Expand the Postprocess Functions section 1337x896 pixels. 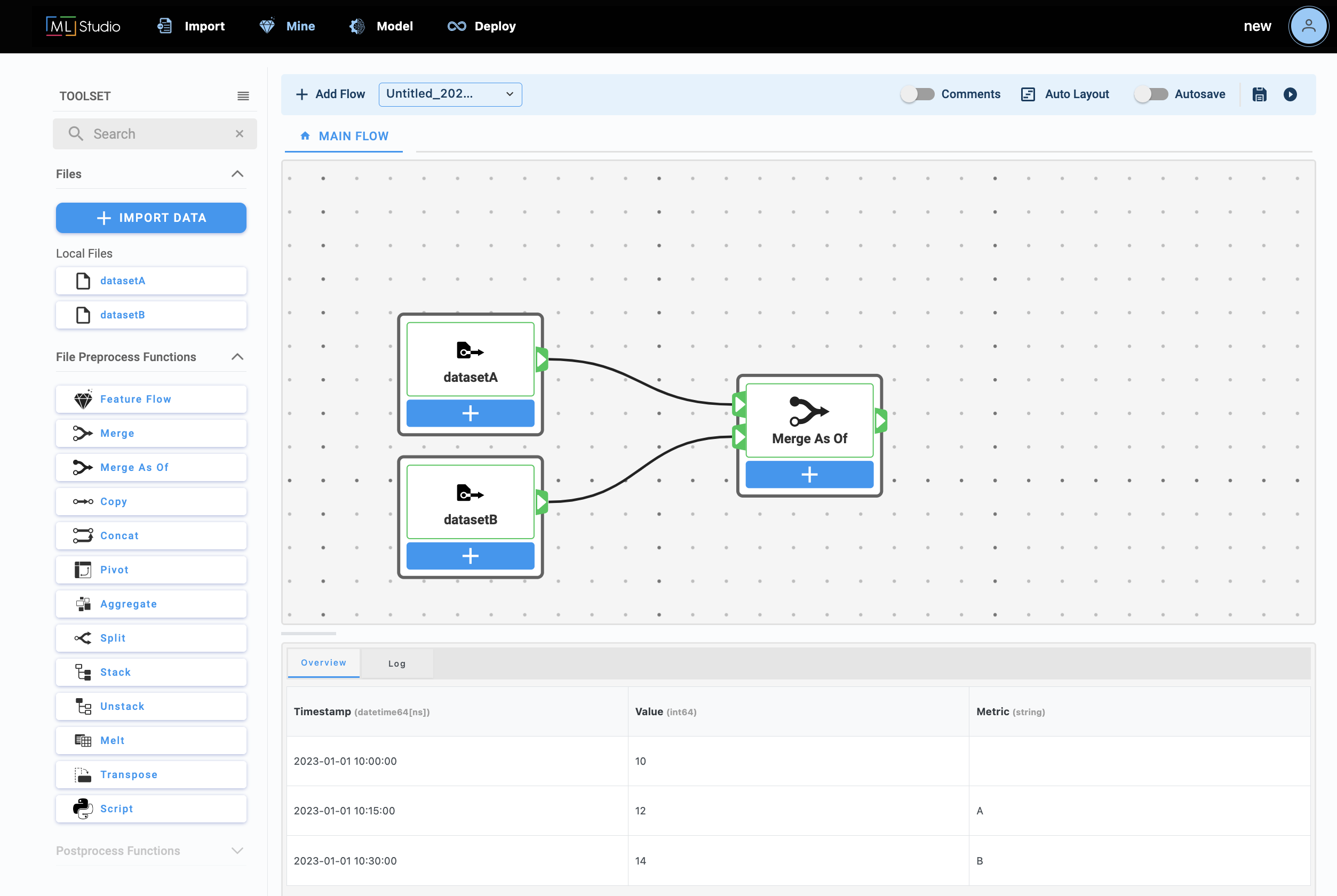tap(237, 851)
